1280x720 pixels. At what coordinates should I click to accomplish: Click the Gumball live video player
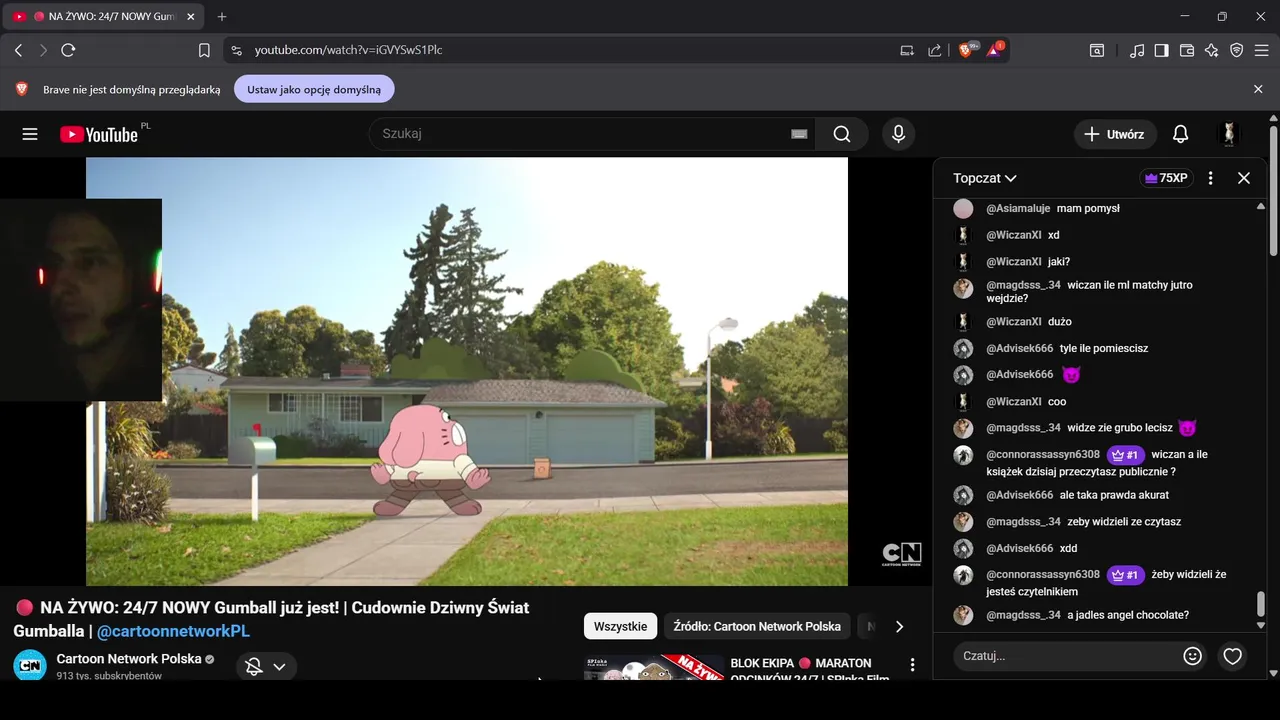[x=467, y=371]
